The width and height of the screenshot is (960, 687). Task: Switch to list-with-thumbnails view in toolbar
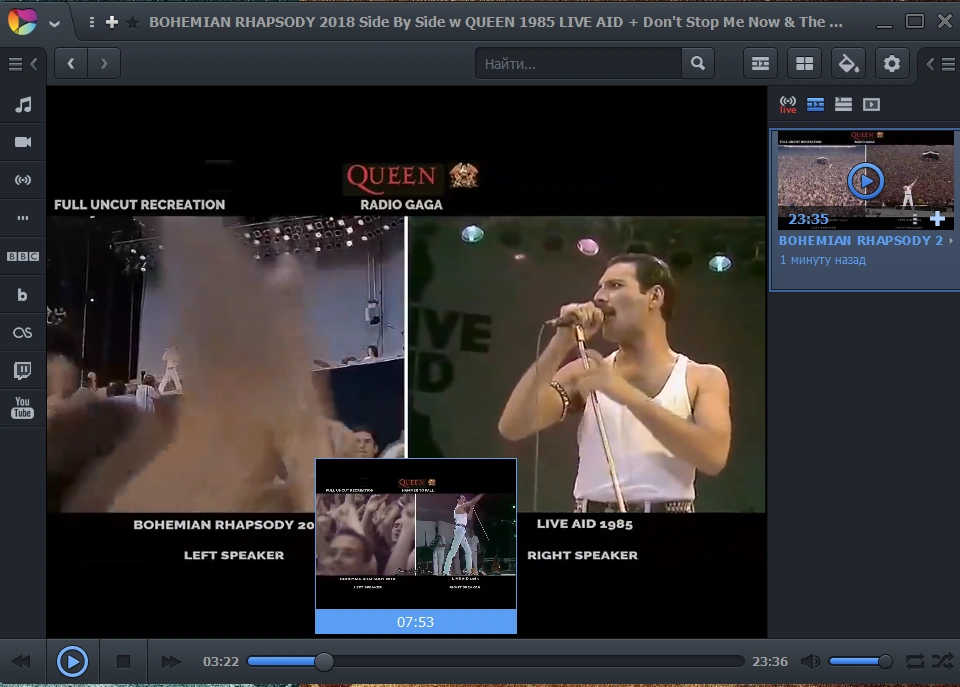coord(760,64)
